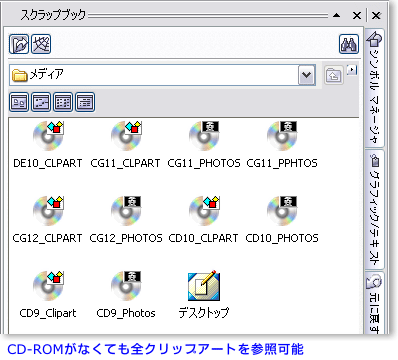Close the docker group with outer X
This screenshot has width=398, height=360.
[x=376, y=15]
